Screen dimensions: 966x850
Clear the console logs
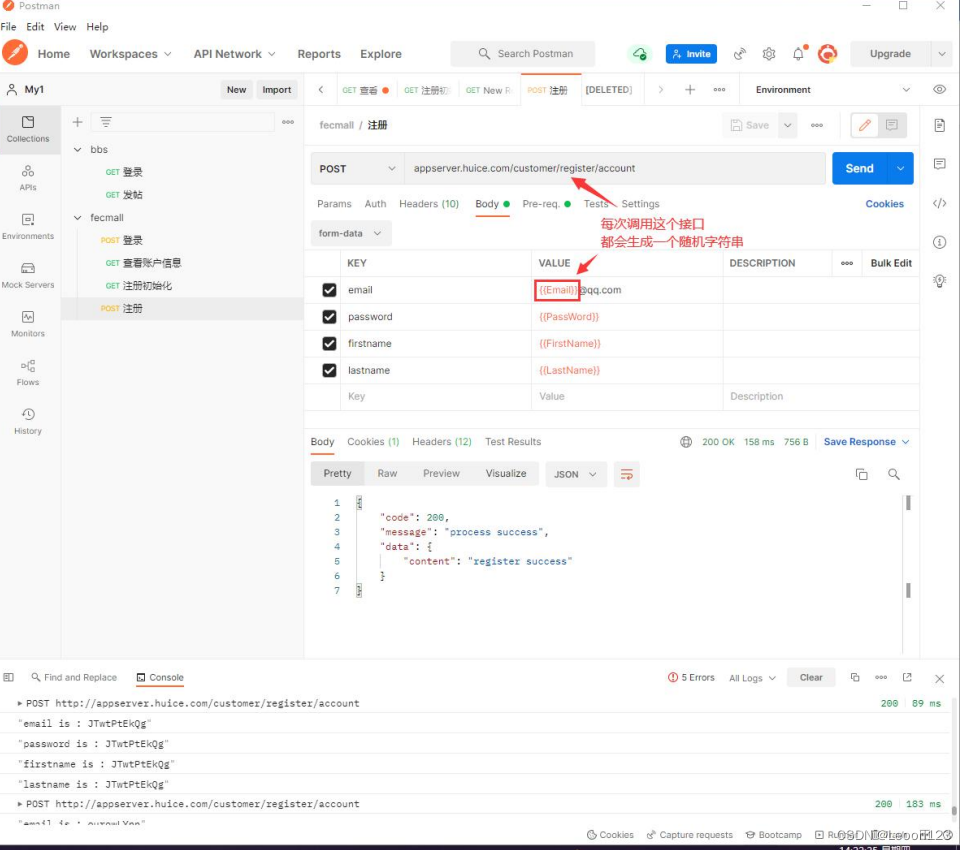coord(811,678)
